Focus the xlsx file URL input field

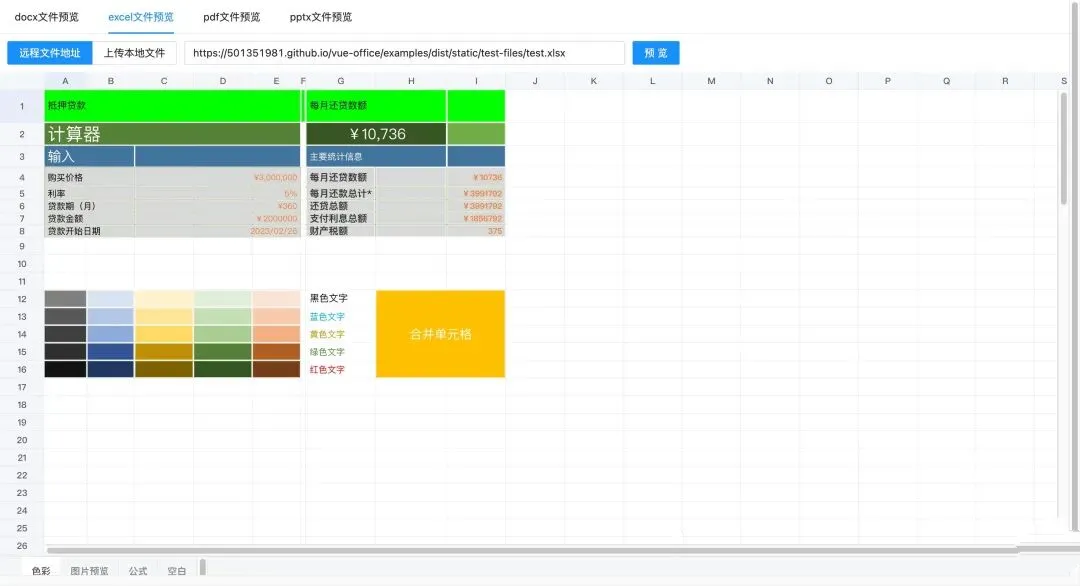[404, 53]
